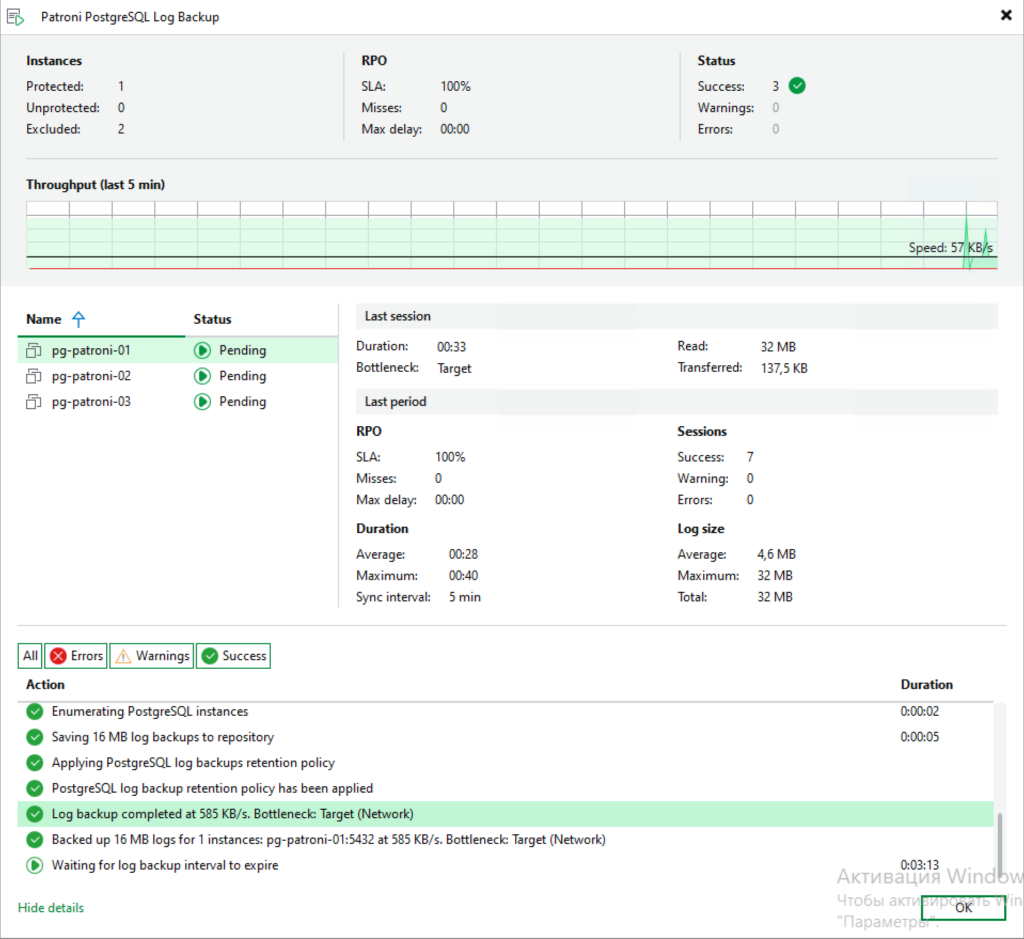Select the pg-patroni-03 row
The image size is (1024, 939).
(x=178, y=402)
